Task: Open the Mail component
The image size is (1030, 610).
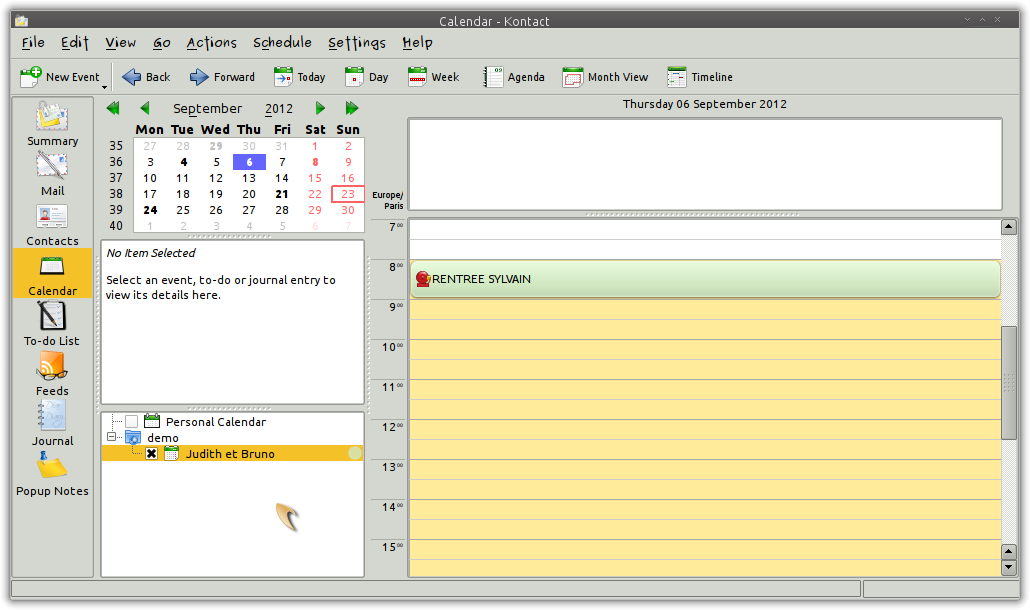Action: [53, 174]
